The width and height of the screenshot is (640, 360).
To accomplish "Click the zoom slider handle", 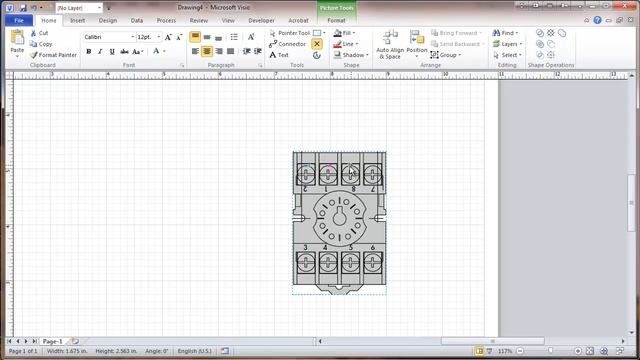I will [x=550, y=351].
